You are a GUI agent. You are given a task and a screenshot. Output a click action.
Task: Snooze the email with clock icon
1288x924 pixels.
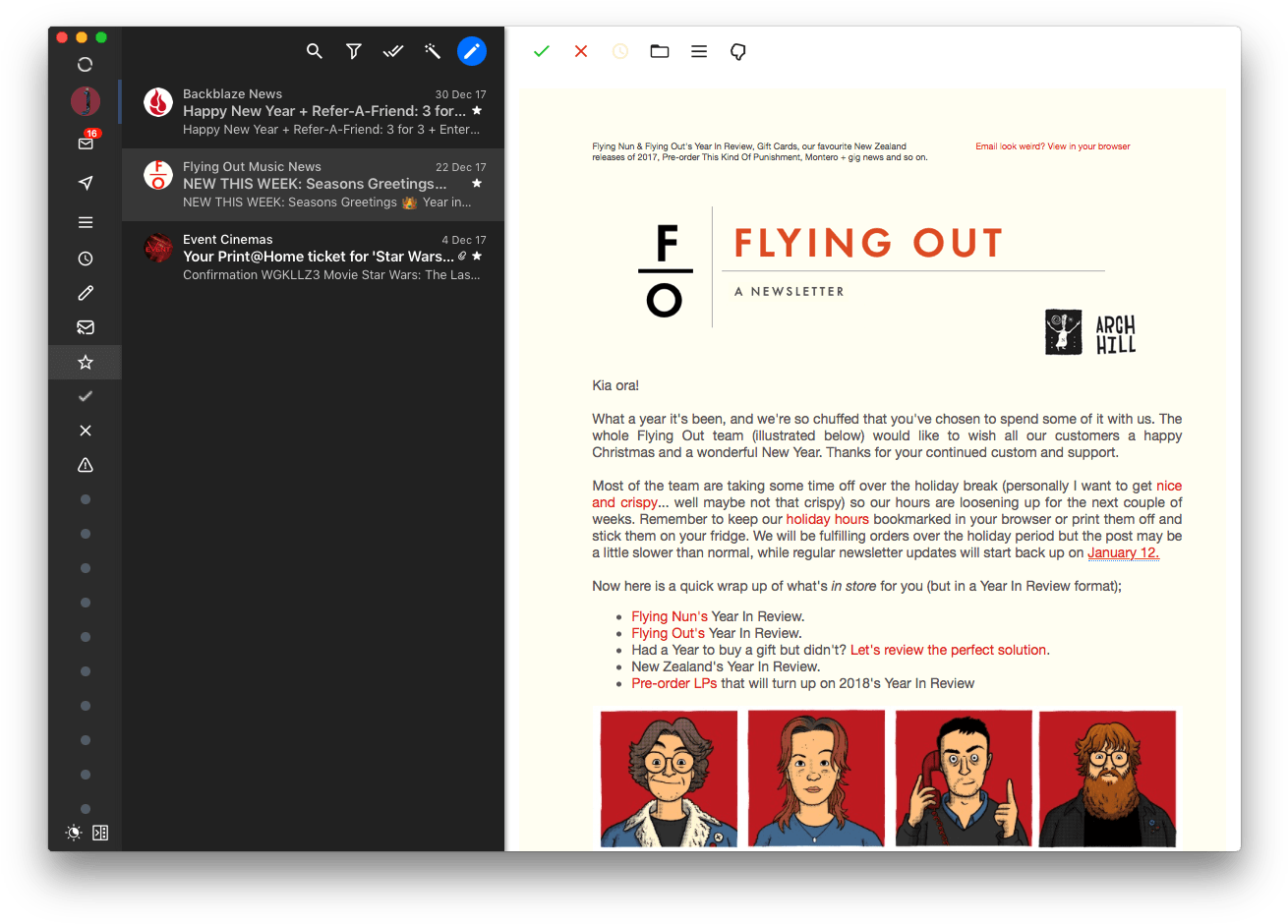[620, 51]
